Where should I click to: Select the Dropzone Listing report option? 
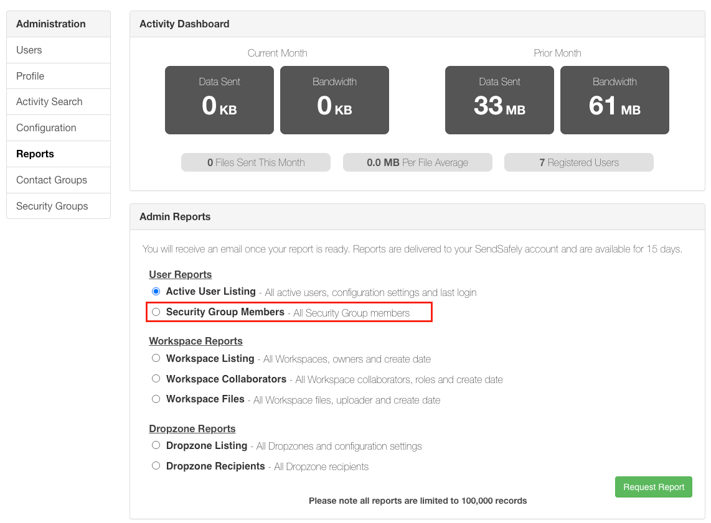pos(156,445)
